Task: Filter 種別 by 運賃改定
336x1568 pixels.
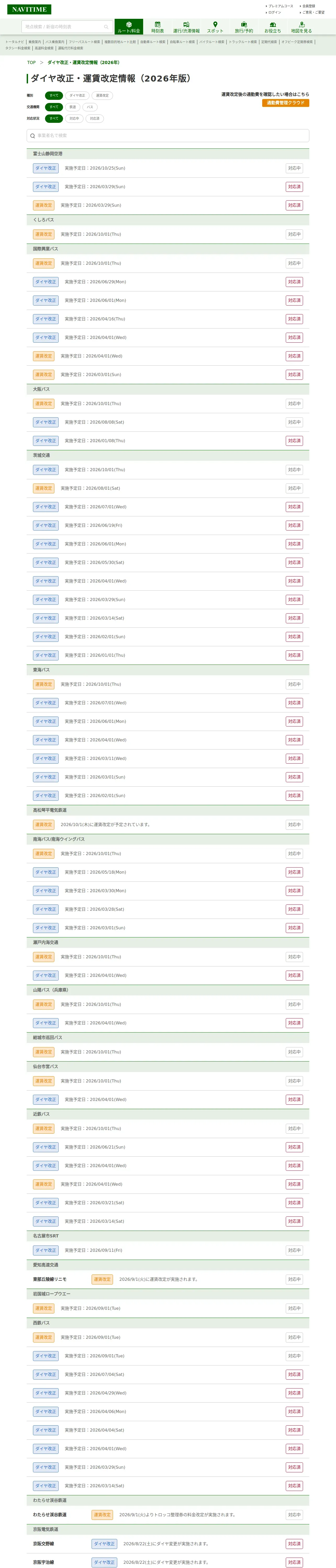Action: 102,96
